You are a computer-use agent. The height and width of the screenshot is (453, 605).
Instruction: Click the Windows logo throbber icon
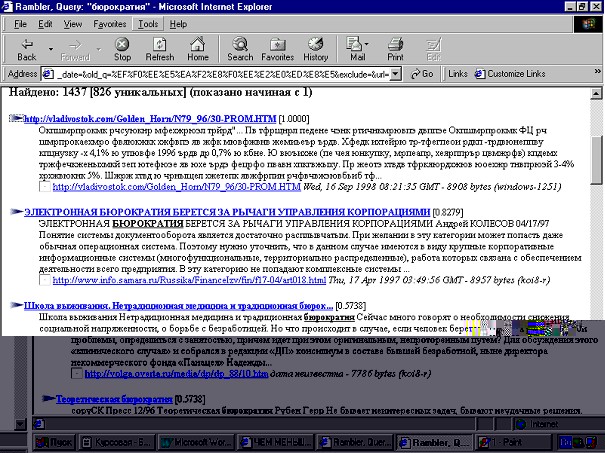coord(588,24)
